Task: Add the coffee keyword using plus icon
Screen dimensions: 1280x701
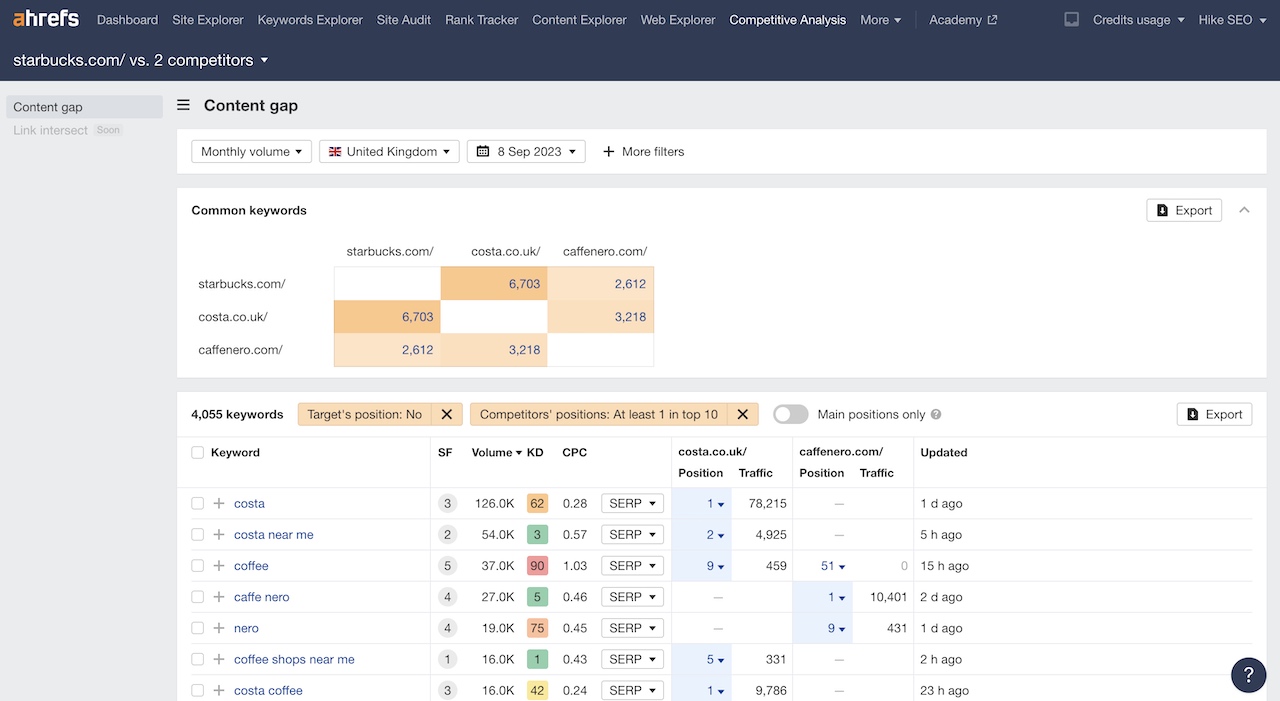Action: point(219,566)
